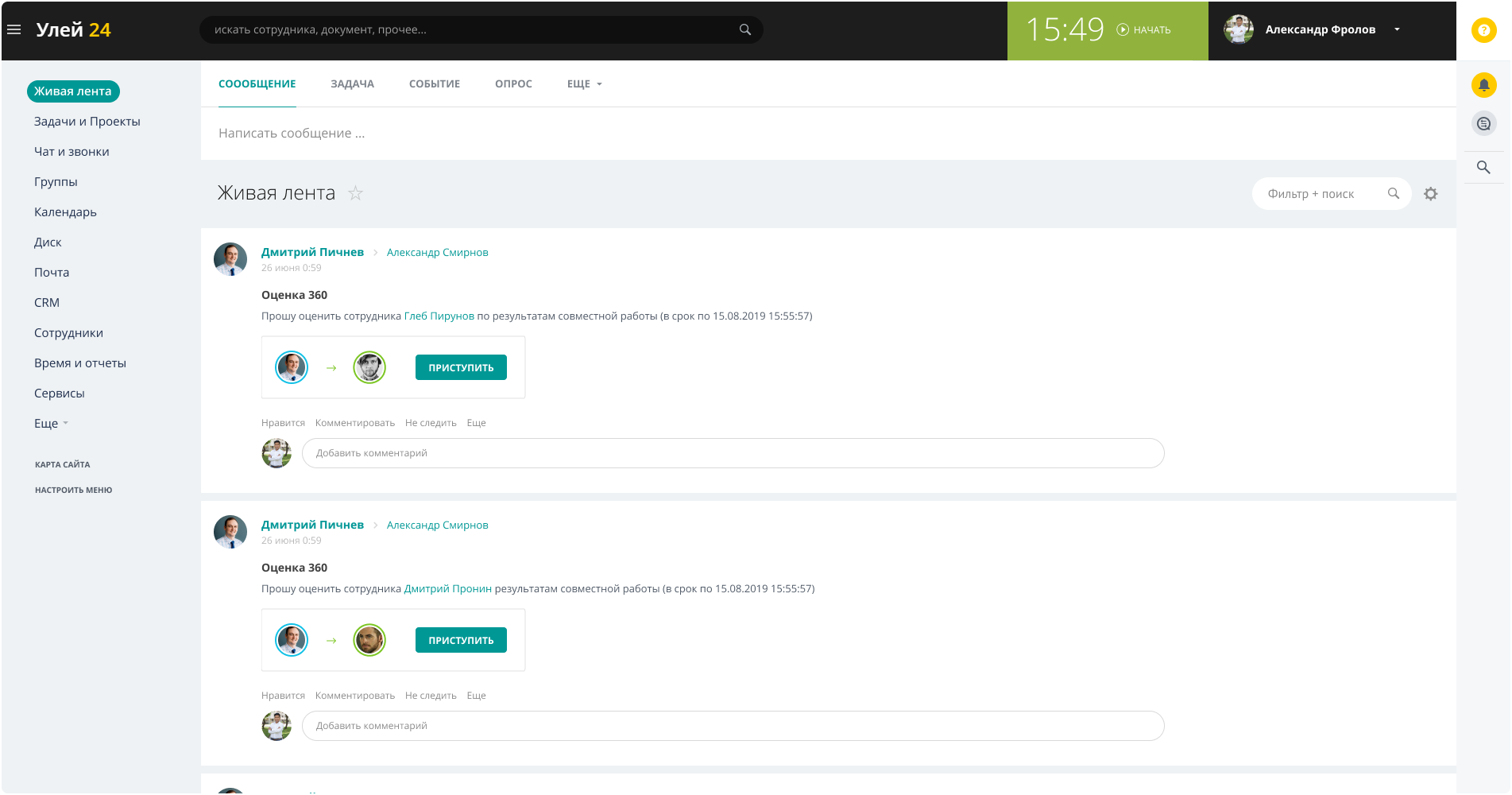Click evaluator avatar in second Оценка 360 card
The height and width of the screenshot is (795, 1512).
coord(292,640)
